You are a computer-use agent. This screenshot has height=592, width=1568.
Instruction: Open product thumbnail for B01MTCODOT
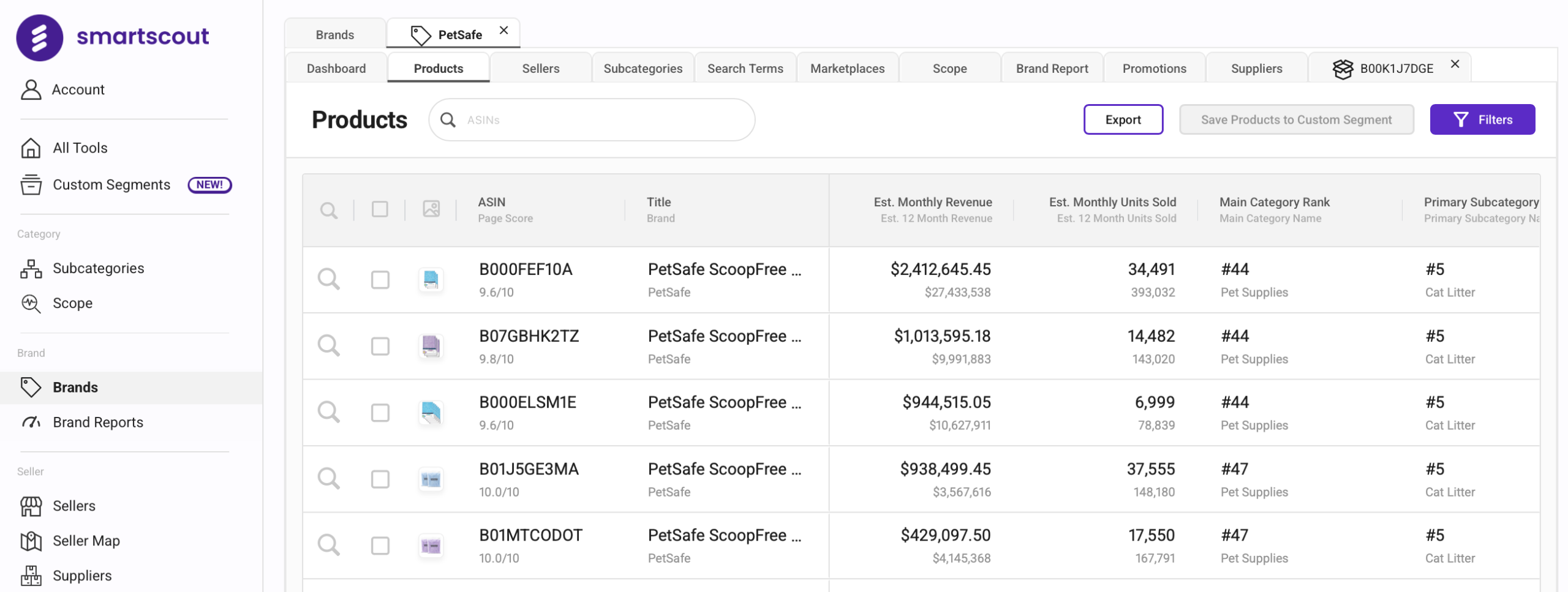pos(431,545)
